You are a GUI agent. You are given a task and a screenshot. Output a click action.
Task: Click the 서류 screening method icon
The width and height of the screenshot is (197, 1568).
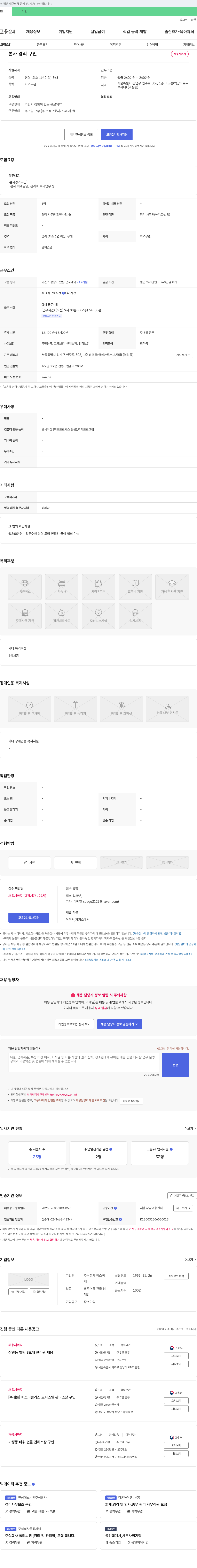point(25,862)
